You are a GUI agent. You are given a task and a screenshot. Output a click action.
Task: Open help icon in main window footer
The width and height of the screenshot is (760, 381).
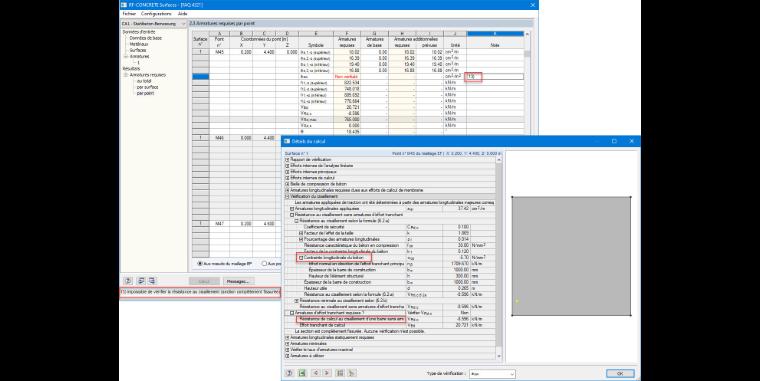point(128,281)
